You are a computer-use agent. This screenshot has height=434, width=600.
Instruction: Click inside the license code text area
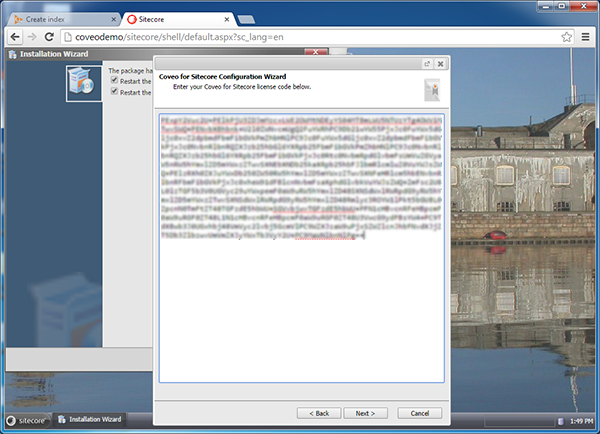(302, 248)
